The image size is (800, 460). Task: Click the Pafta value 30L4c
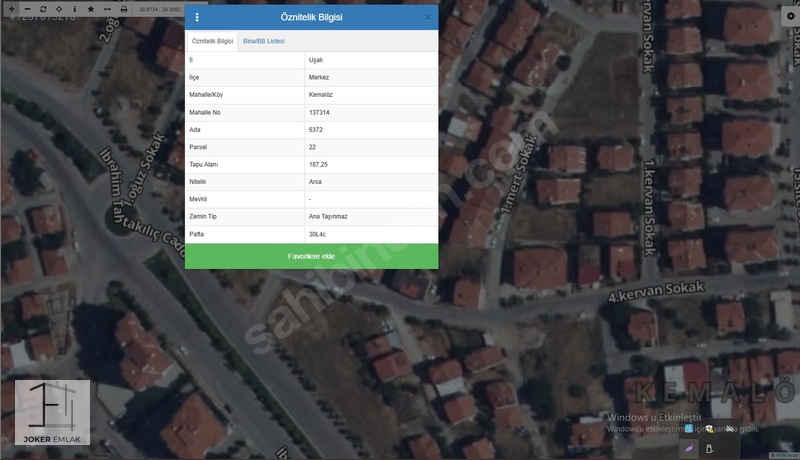[317, 233]
